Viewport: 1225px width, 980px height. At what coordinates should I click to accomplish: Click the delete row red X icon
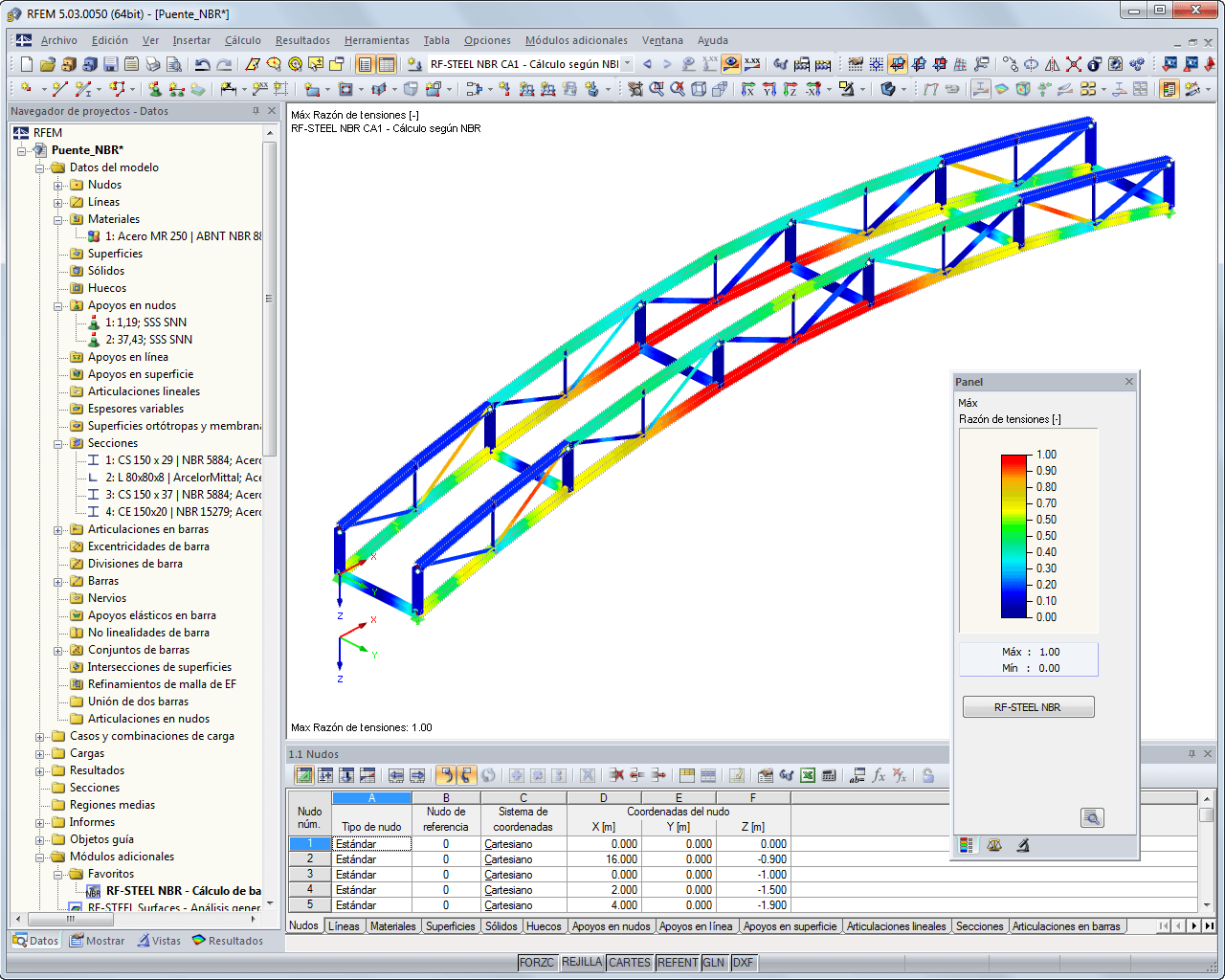[x=615, y=775]
